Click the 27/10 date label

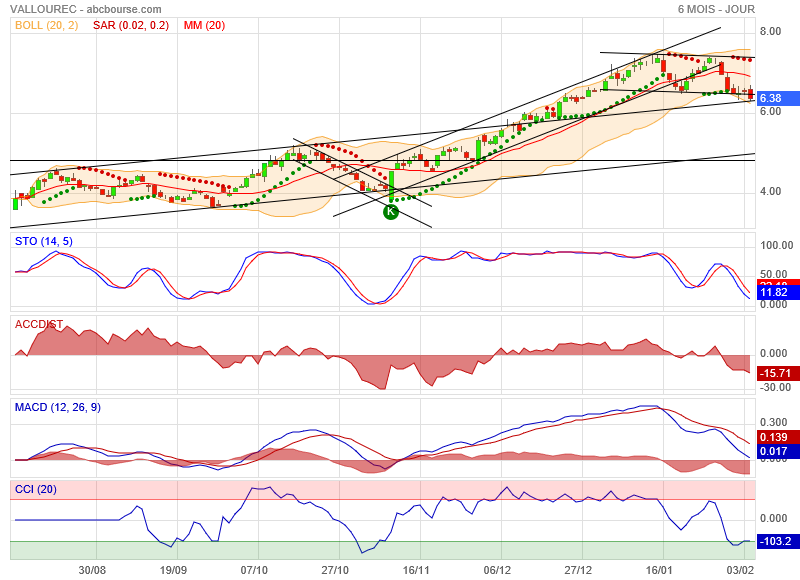335,570
